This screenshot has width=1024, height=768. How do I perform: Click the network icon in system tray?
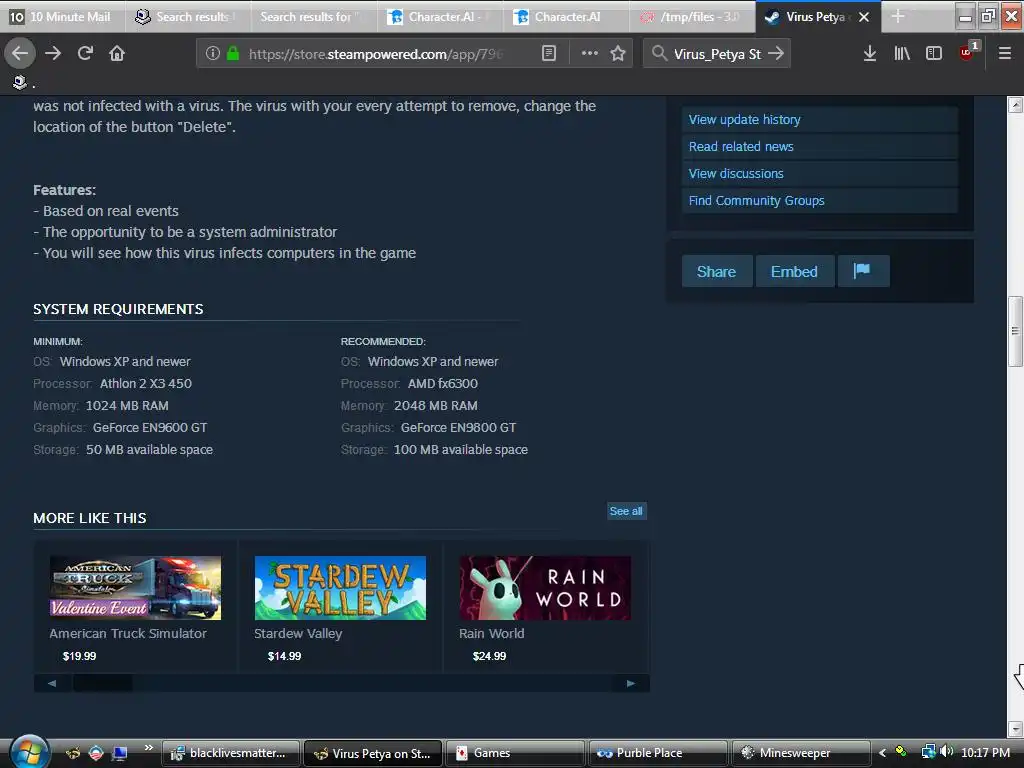(928, 752)
